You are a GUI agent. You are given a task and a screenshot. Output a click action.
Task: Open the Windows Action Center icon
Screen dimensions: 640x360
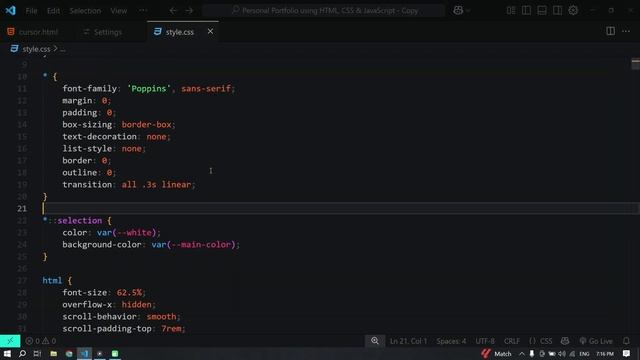(627, 353)
